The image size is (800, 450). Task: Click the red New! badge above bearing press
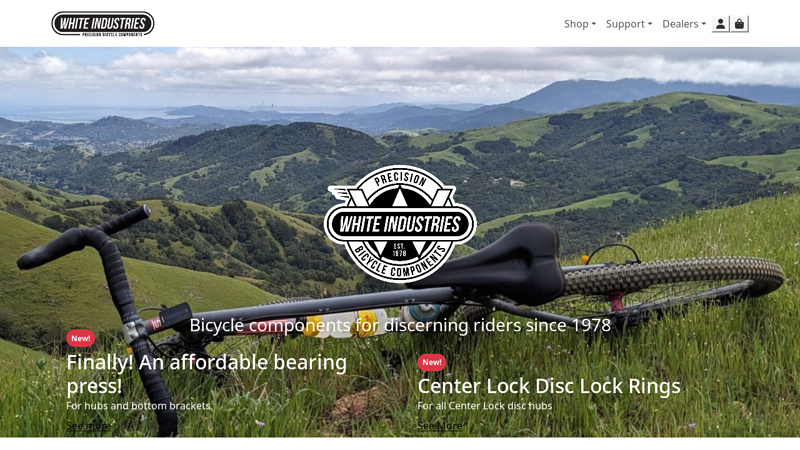[81, 338]
